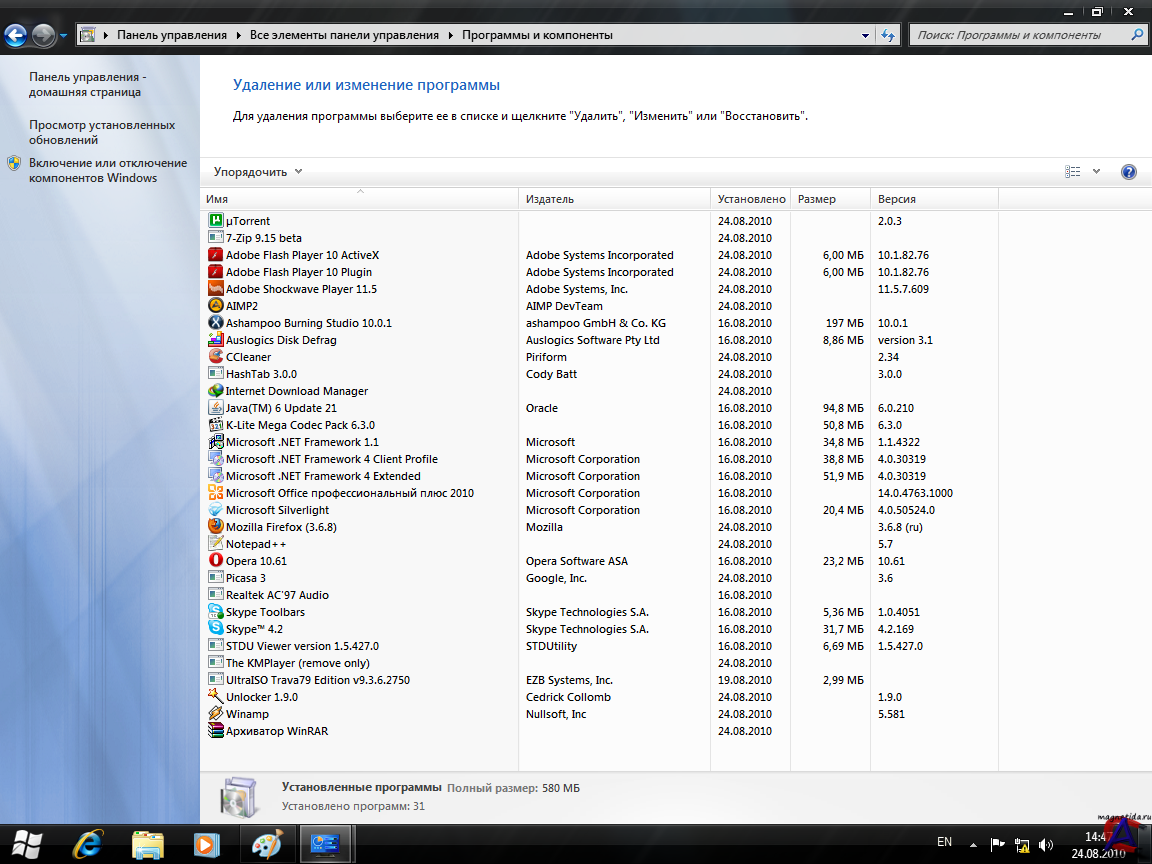This screenshot has width=1152, height=864.
Task: Click the Skype 4.2 icon
Action: click(215, 628)
